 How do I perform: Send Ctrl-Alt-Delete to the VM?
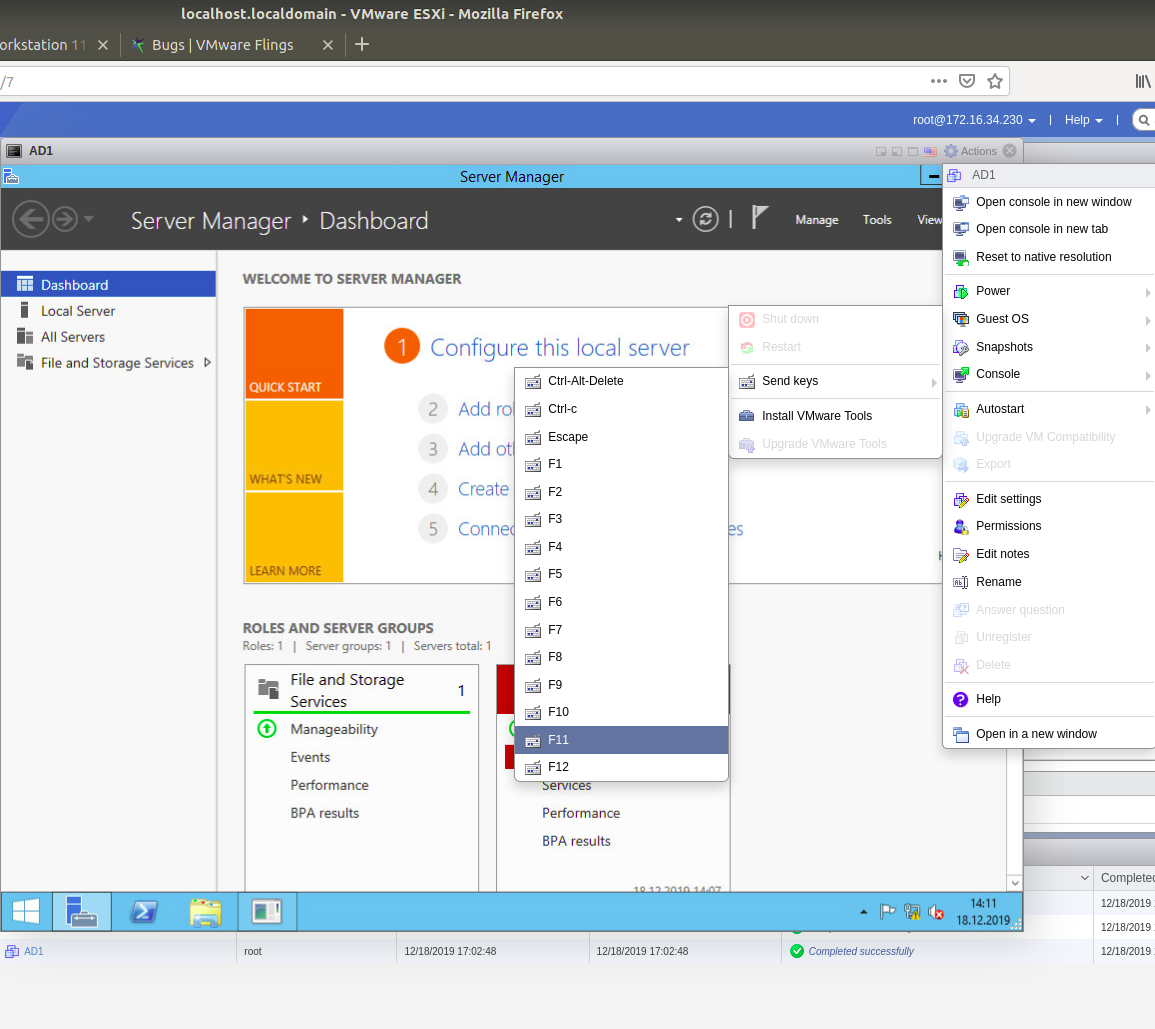587,381
